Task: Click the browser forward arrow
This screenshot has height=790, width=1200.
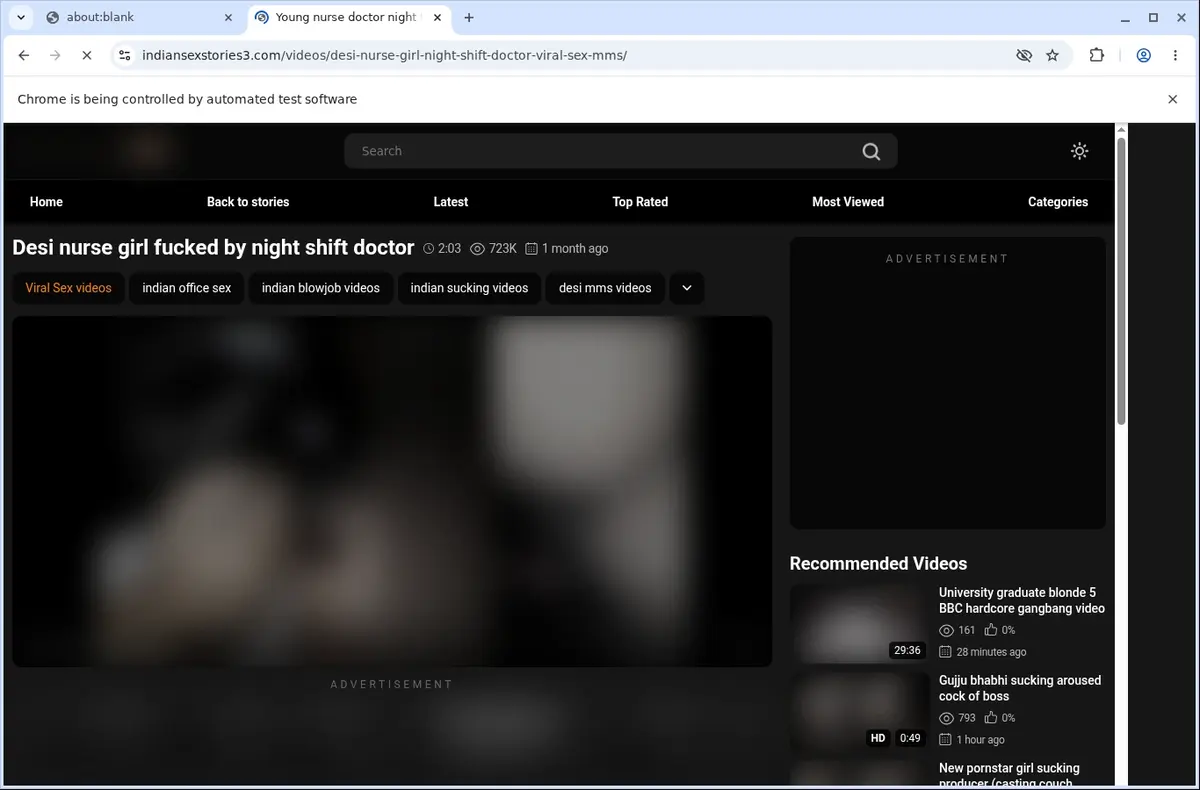Action: click(x=55, y=56)
